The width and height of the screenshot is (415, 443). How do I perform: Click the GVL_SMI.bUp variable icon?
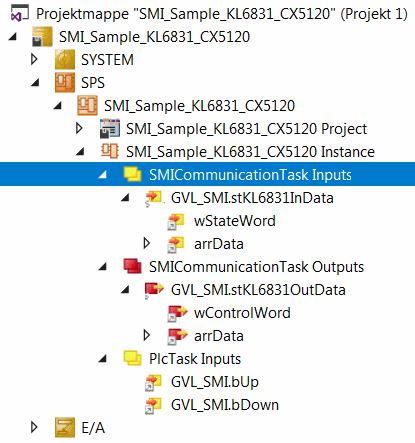click(153, 382)
